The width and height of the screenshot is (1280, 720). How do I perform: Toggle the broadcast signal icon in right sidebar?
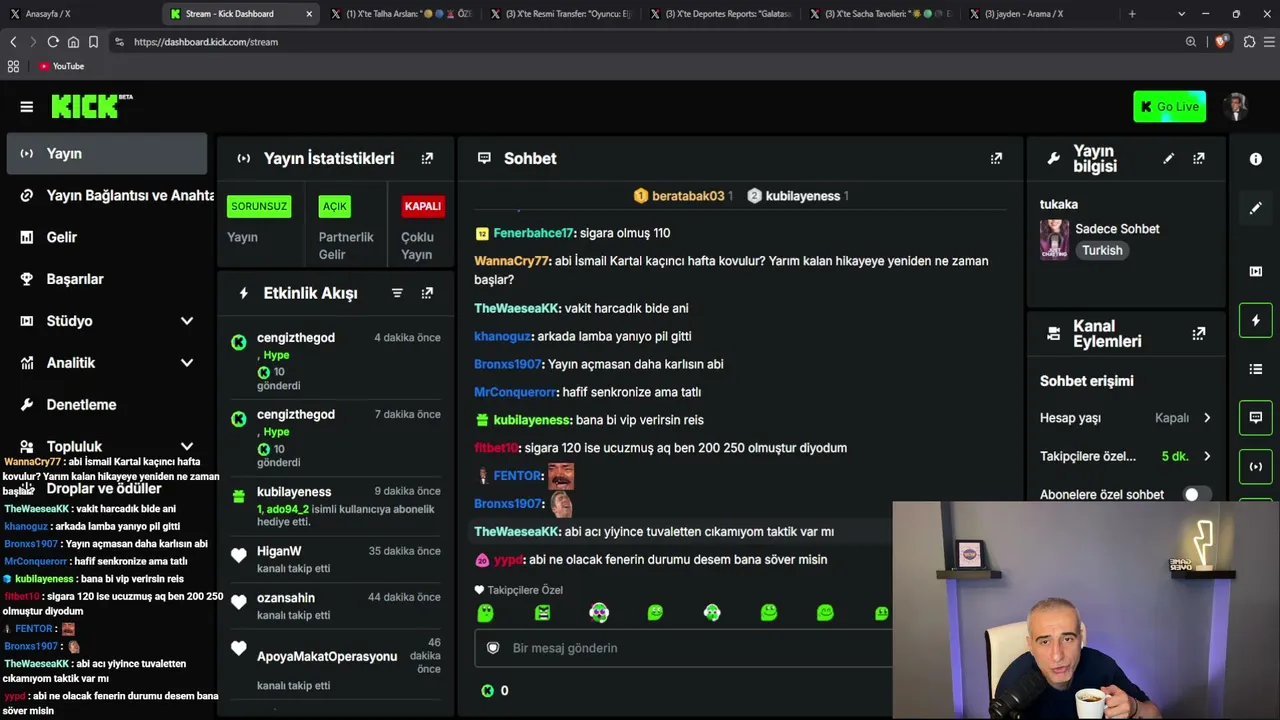tap(1256, 466)
